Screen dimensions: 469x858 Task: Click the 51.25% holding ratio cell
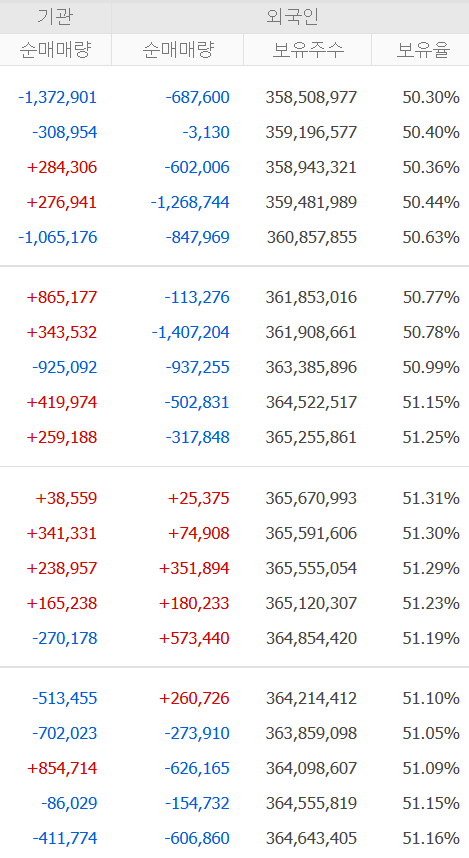[431, 437]
